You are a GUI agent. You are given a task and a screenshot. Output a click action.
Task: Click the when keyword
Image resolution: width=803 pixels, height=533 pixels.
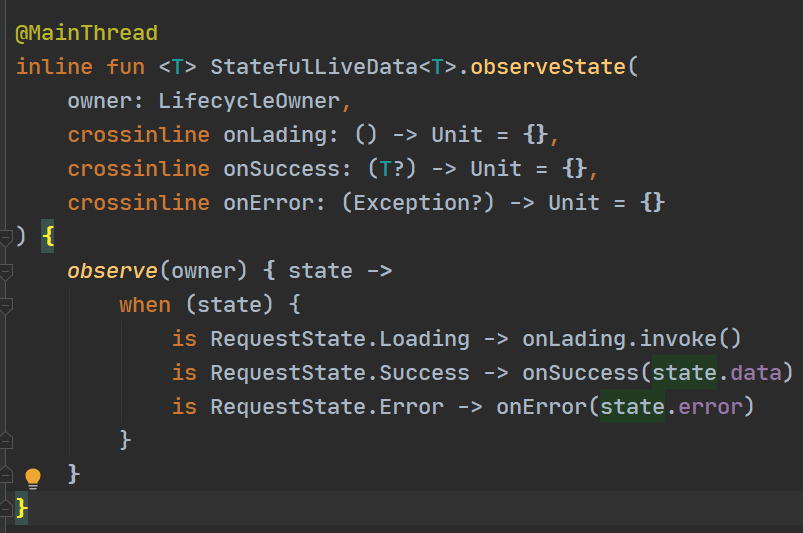(145, 305)
